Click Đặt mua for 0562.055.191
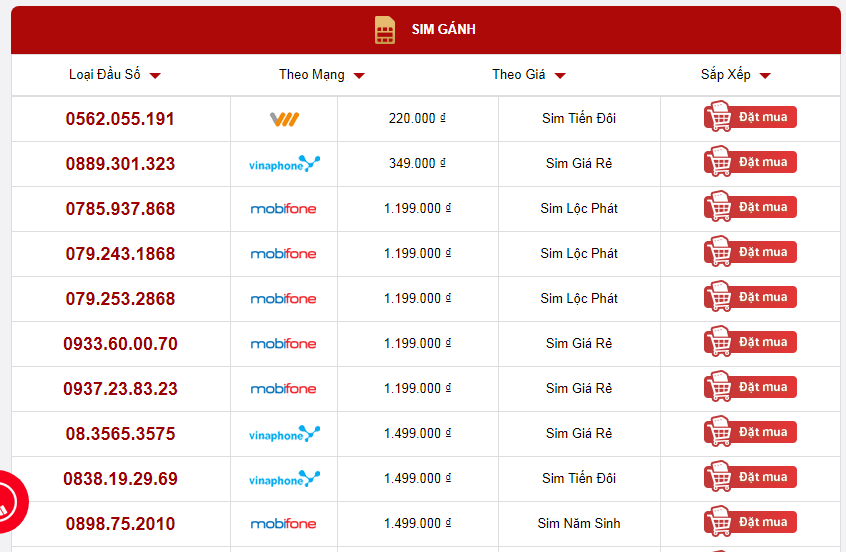Image resolution: width=846 pixels, height=552 pixels. pos(750,117)
